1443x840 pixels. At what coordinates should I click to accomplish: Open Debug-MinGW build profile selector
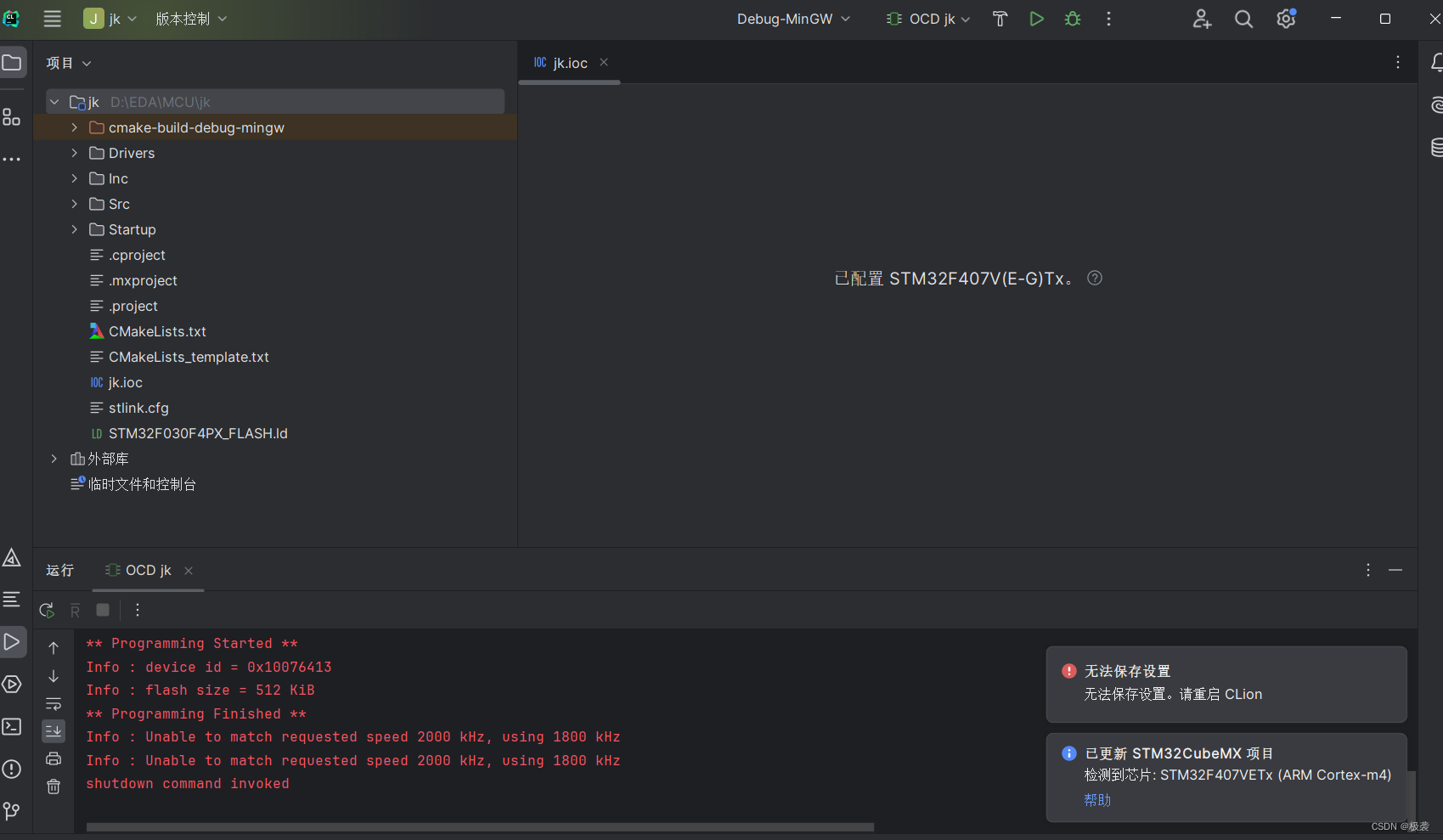click(x=793, y=19)
